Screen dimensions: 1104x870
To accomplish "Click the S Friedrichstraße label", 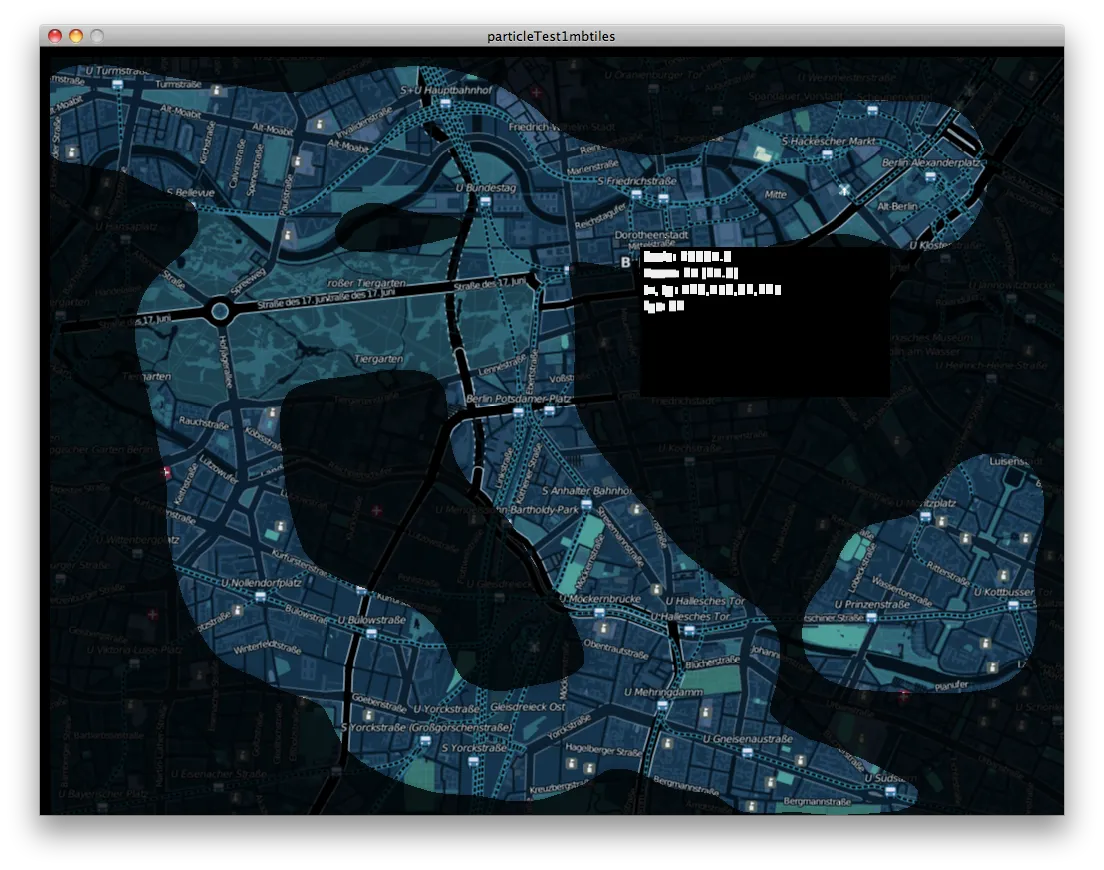I will tap(636, 181).
